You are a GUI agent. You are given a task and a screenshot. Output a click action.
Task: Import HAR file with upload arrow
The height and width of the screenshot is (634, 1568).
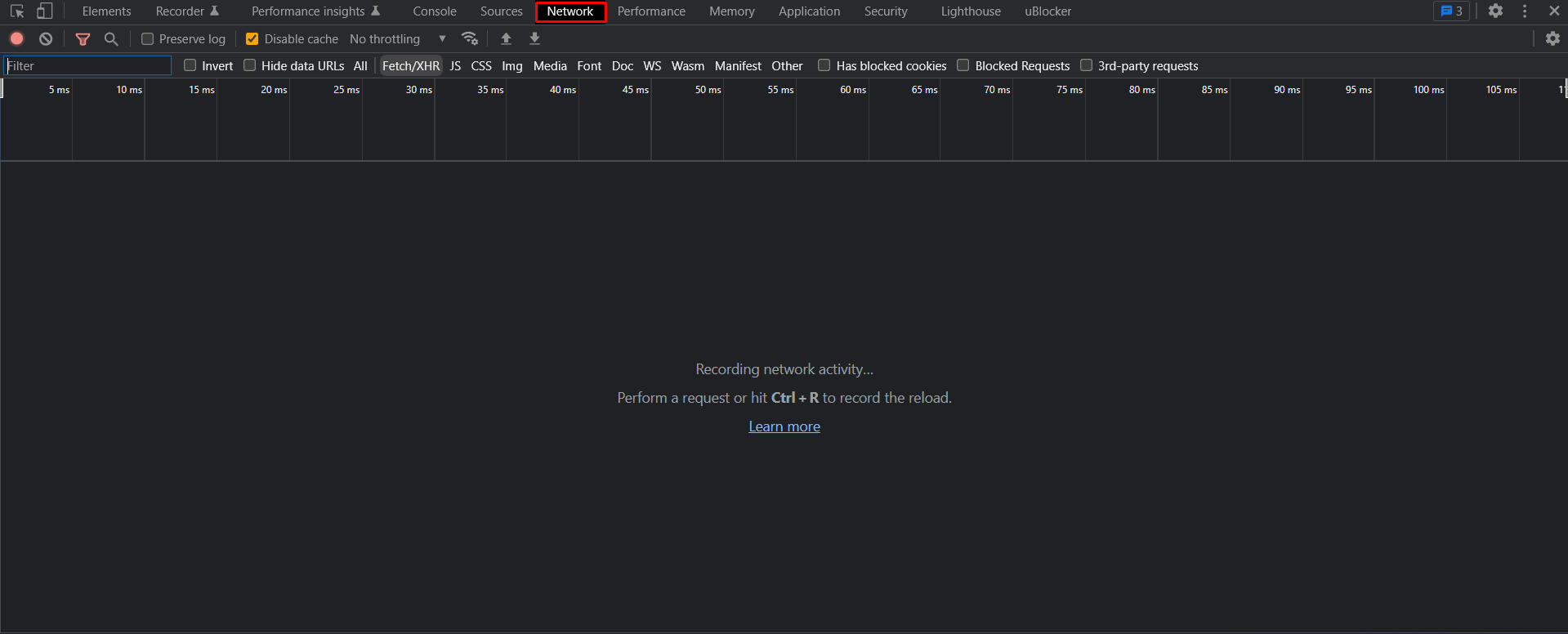507,38
